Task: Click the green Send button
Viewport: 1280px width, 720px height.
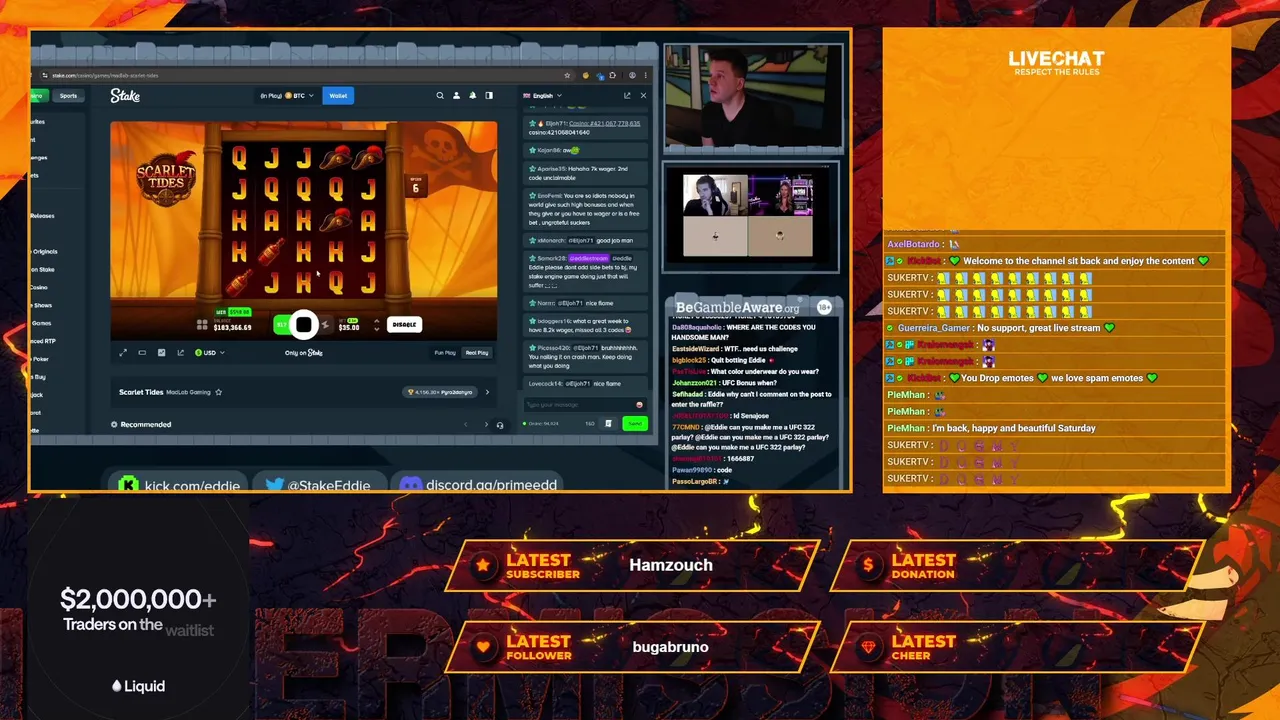Action: click(x=634, y=424)
